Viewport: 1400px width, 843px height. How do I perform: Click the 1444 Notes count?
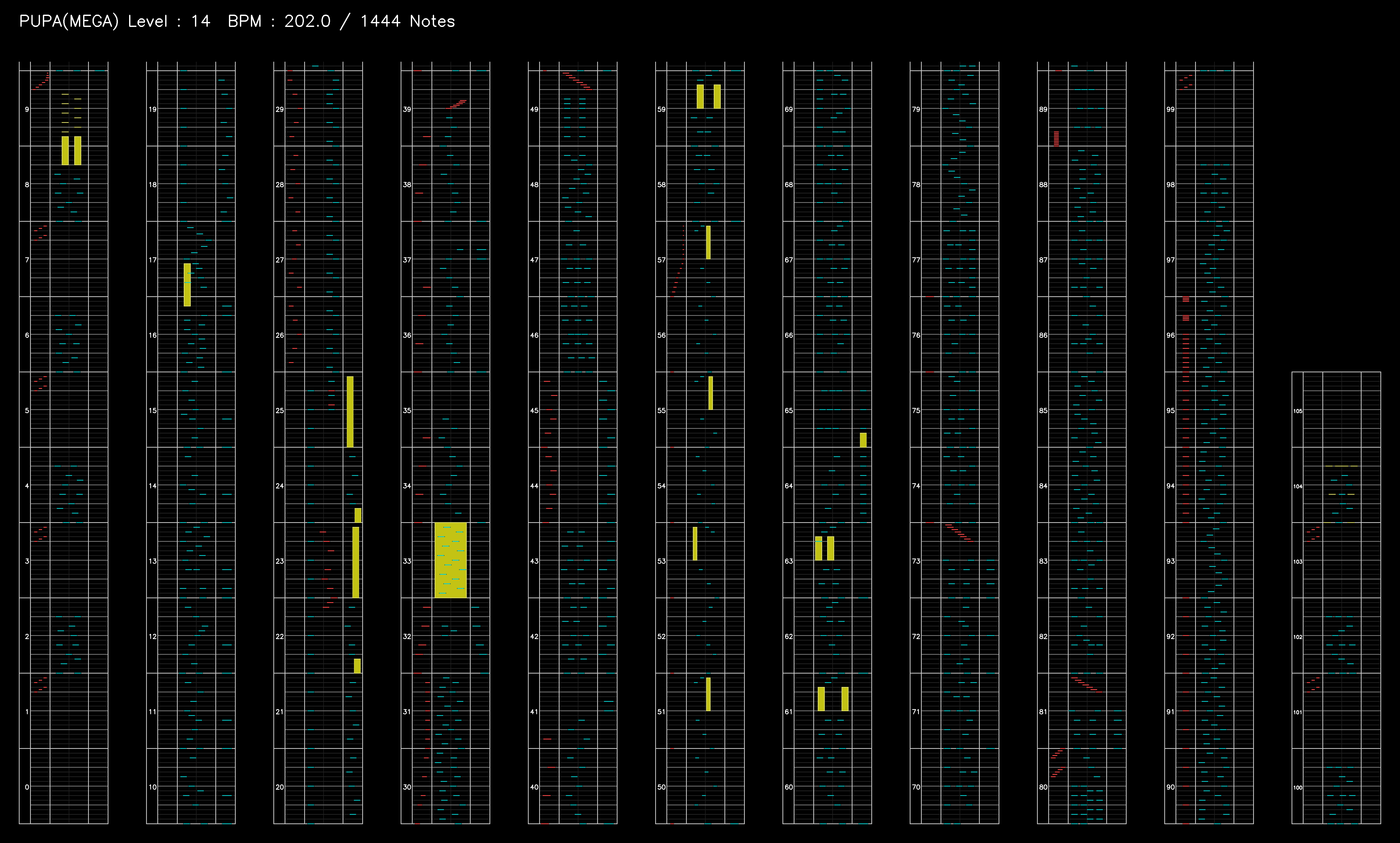click(x=408, y=22)
